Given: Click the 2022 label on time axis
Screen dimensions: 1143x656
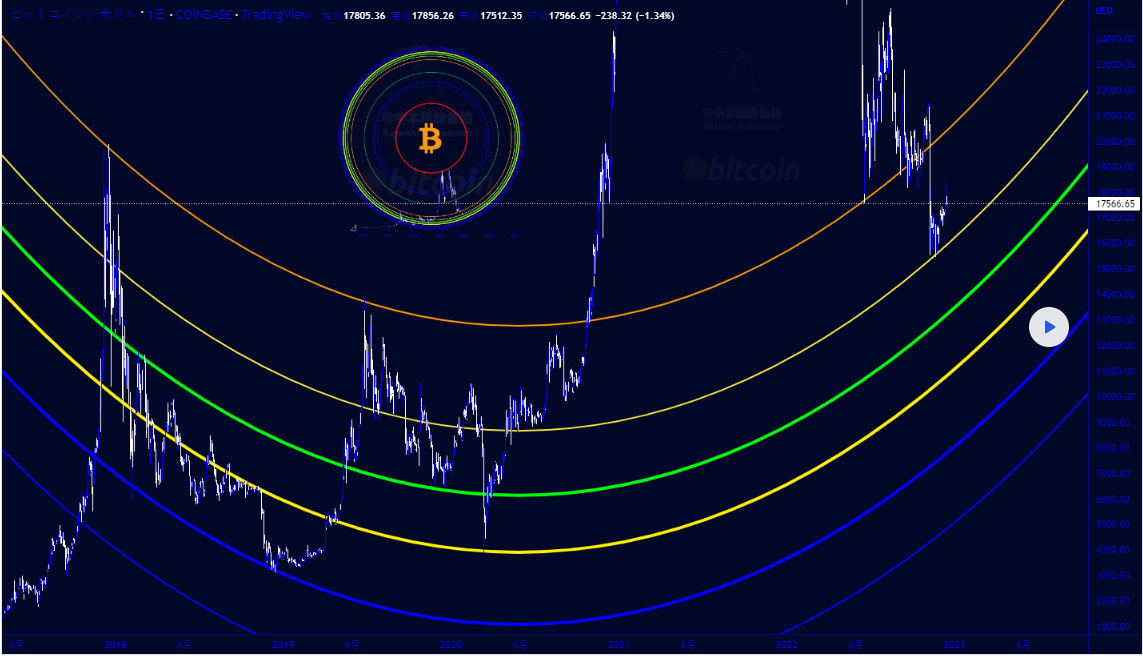Looking at the screenshot, I should click(787, 645).
